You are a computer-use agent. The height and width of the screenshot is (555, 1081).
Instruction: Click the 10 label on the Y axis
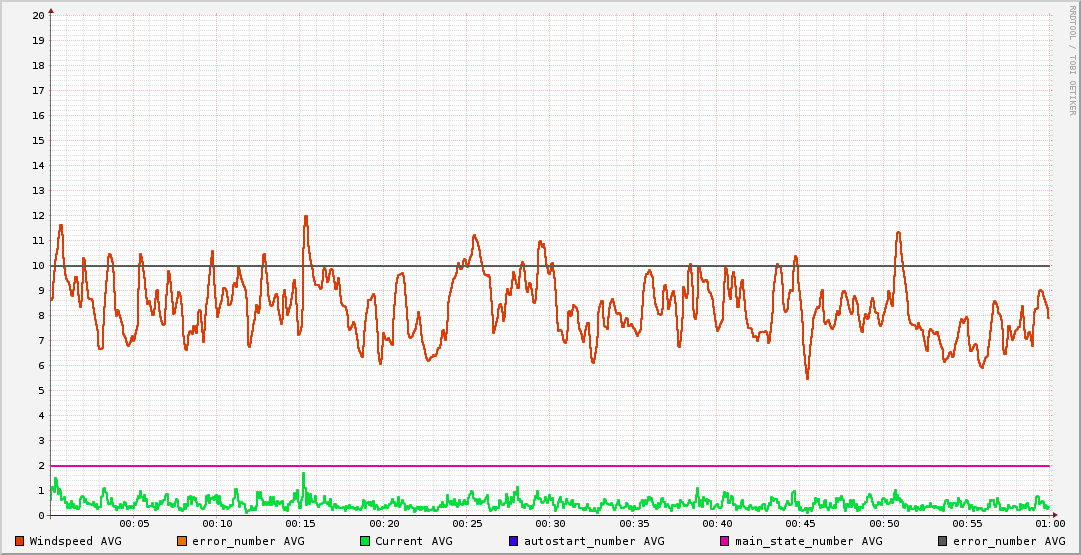(38, 266)
